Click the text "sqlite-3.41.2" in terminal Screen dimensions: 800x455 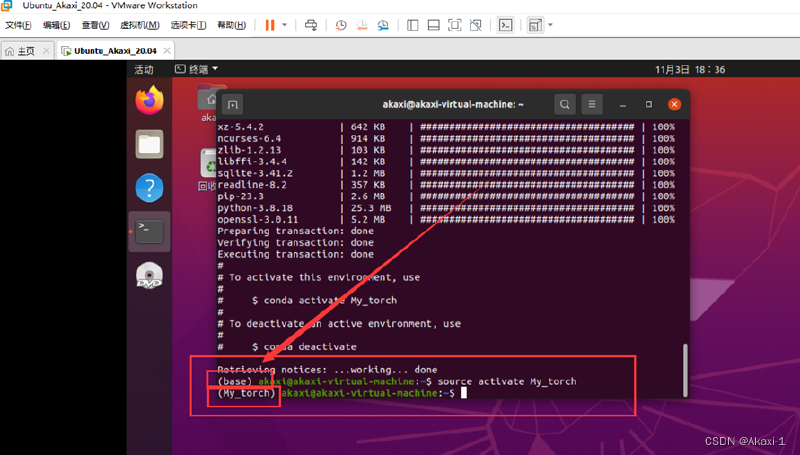[255, 173]
